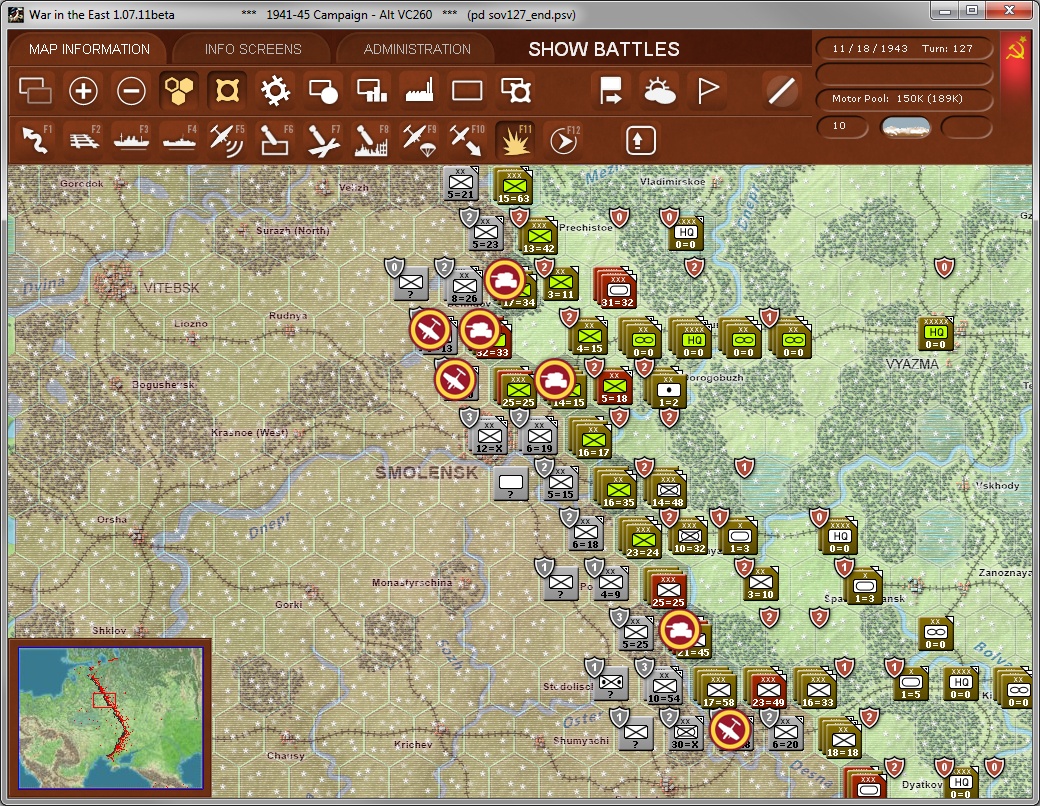This screenshot has height=806, width=1040.
Task: Select the red Soviet stack 23=49
Action: (x=767, y=689)
